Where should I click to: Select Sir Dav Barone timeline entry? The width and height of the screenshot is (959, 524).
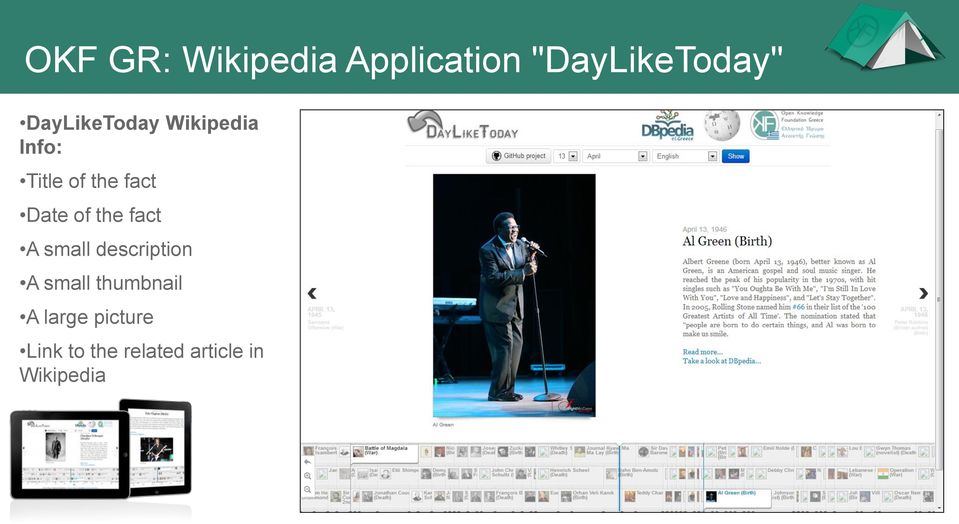(x=653, y=451)
